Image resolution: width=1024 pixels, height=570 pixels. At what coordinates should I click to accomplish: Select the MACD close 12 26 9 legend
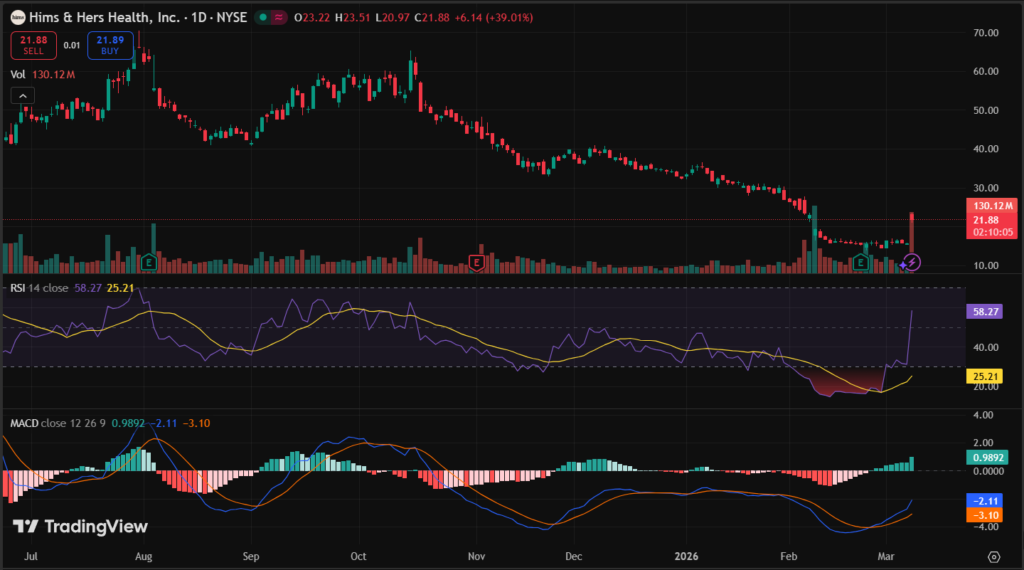click(60, 421)
